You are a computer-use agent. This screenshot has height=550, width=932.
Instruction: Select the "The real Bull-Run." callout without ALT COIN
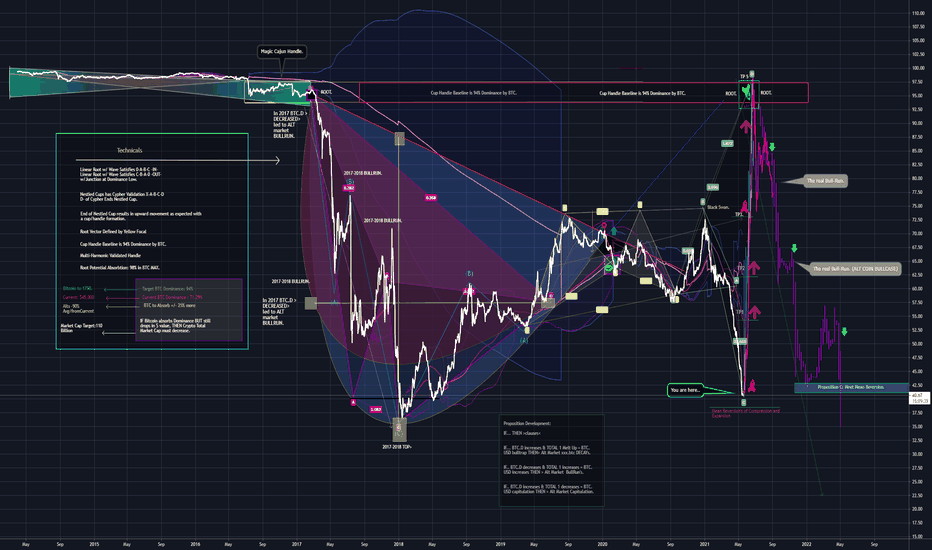click(825, 181)
